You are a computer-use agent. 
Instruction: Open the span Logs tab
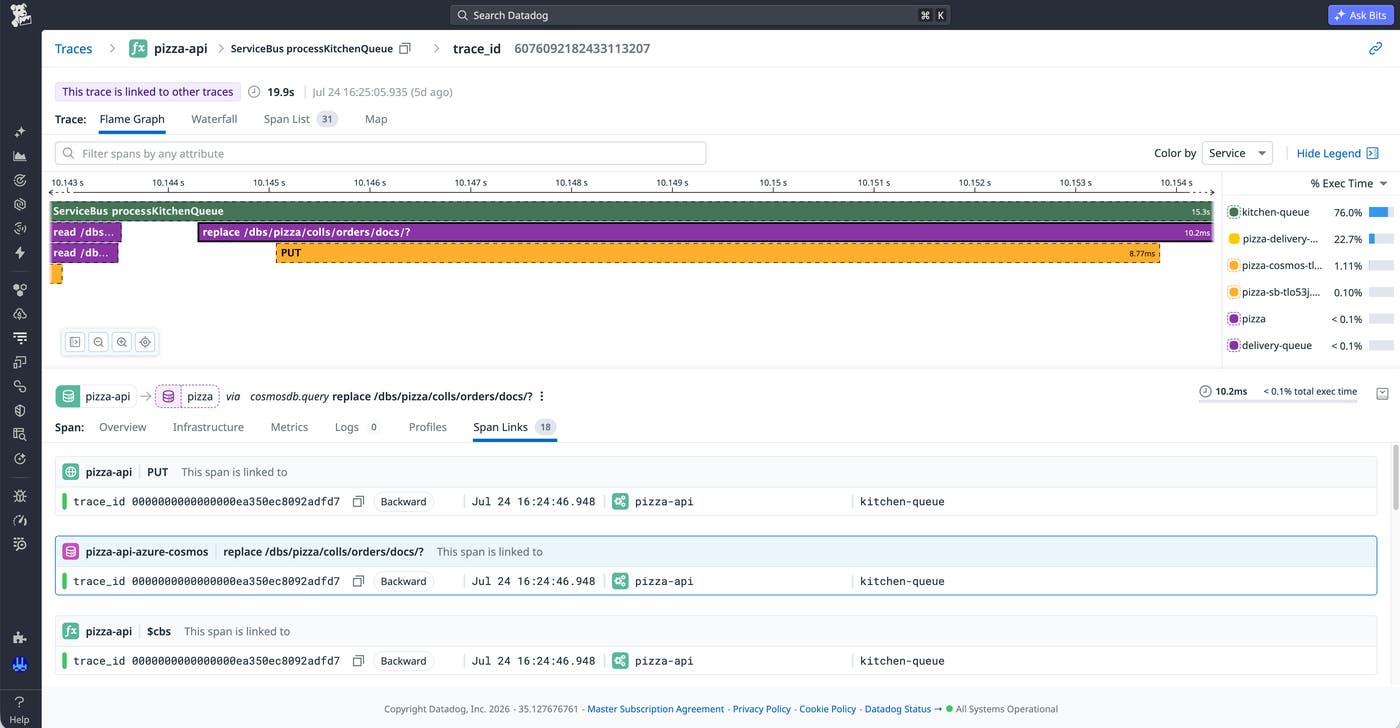358,427
